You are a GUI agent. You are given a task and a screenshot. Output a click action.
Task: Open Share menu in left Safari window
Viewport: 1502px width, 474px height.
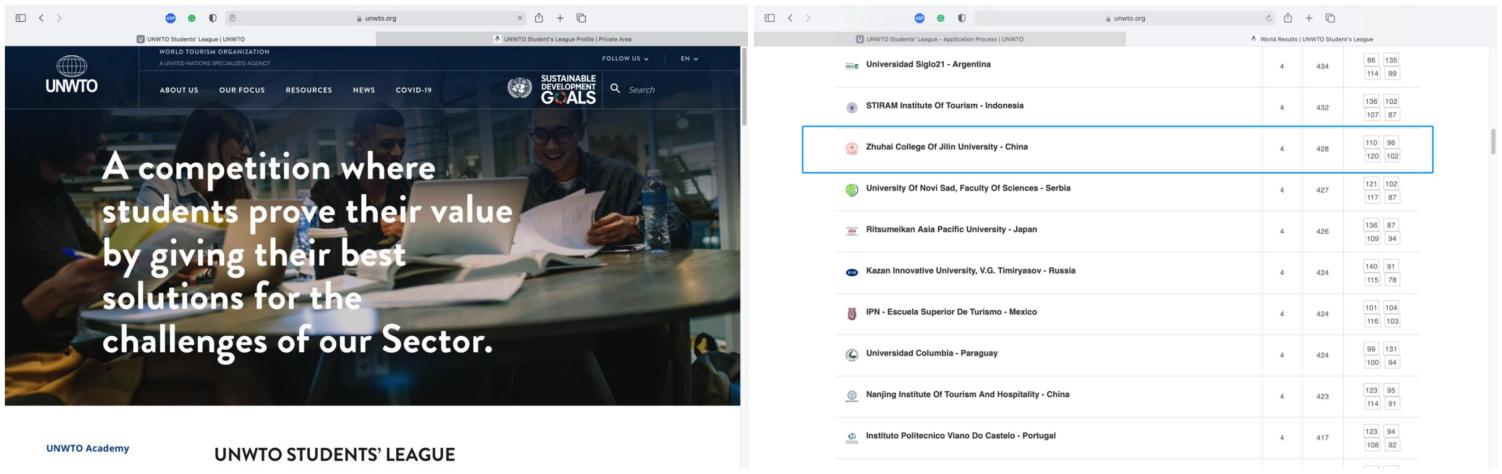point(539,17)
